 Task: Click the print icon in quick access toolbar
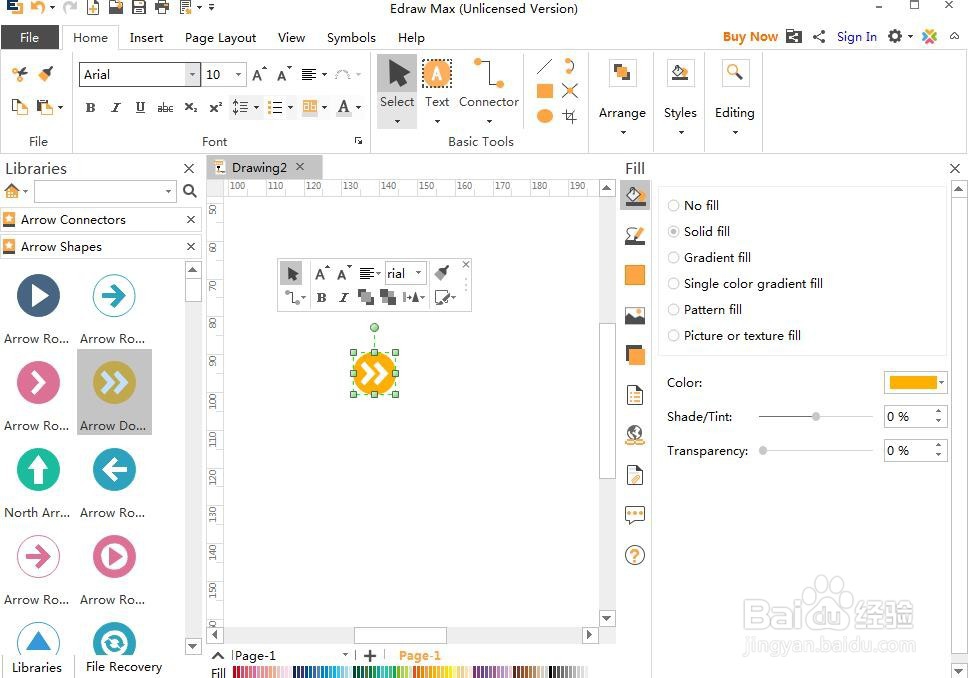pos(162,7)
